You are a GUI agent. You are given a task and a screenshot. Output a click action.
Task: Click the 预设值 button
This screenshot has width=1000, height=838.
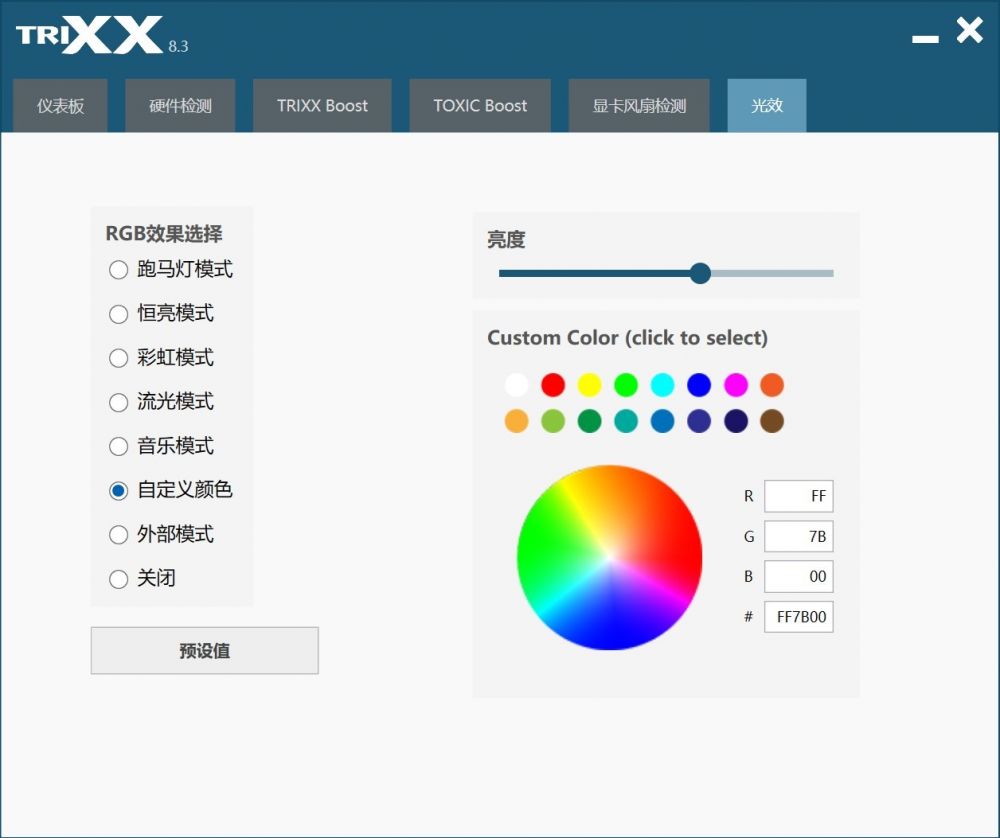click(205, 651)
